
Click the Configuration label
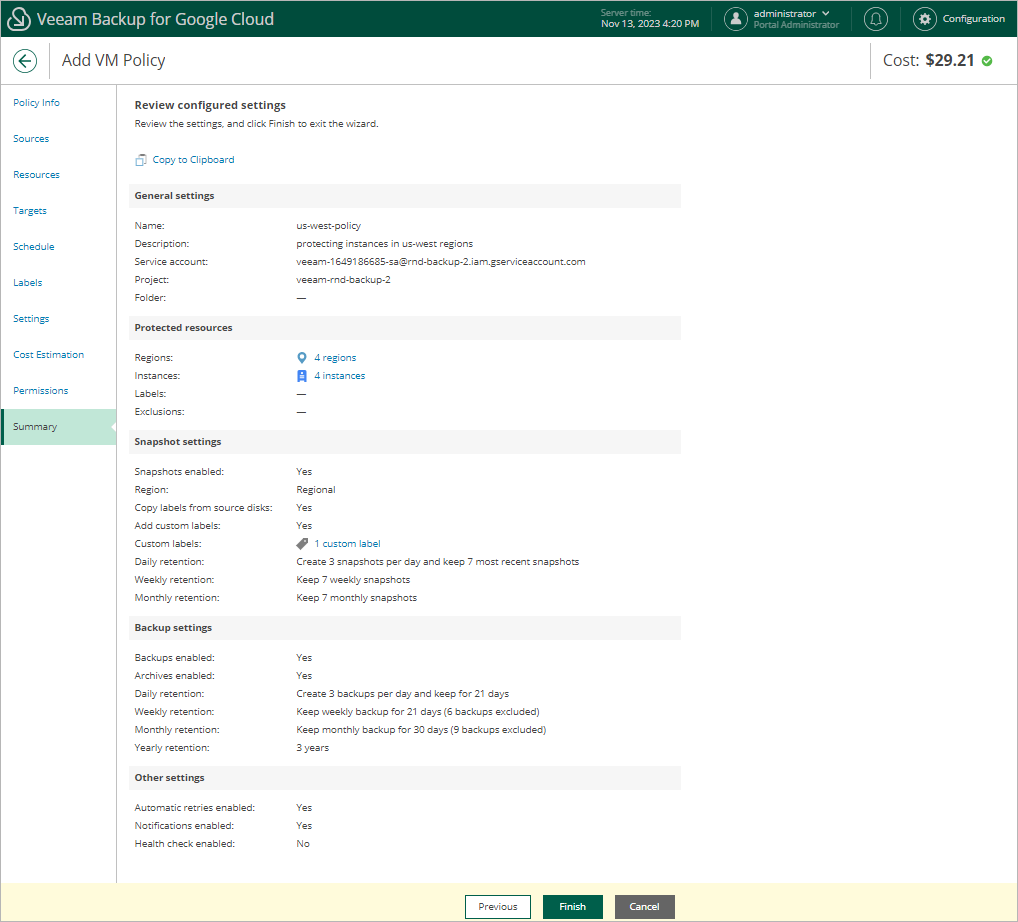click(974, 19)
